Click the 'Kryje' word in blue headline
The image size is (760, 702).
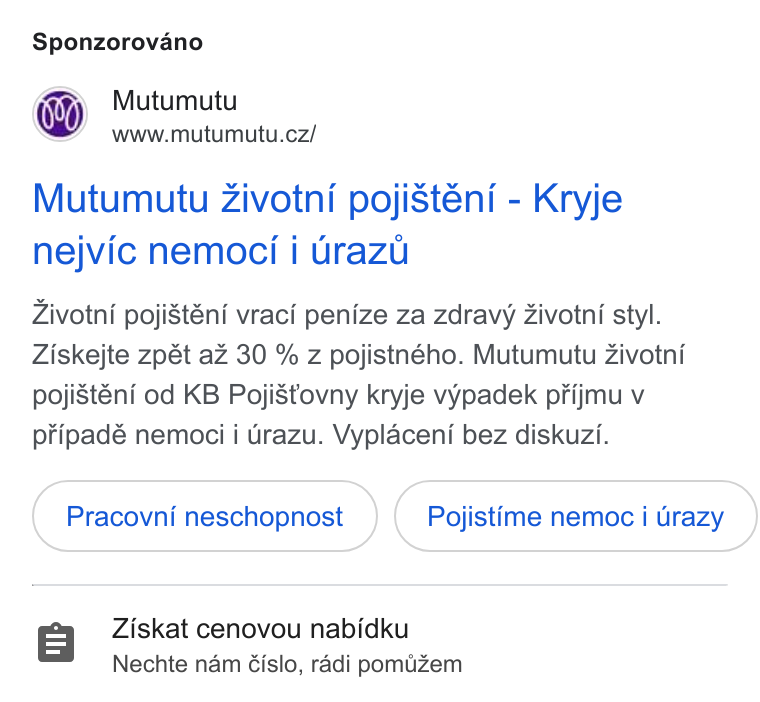pyautogui.click(x=578, y=200)
